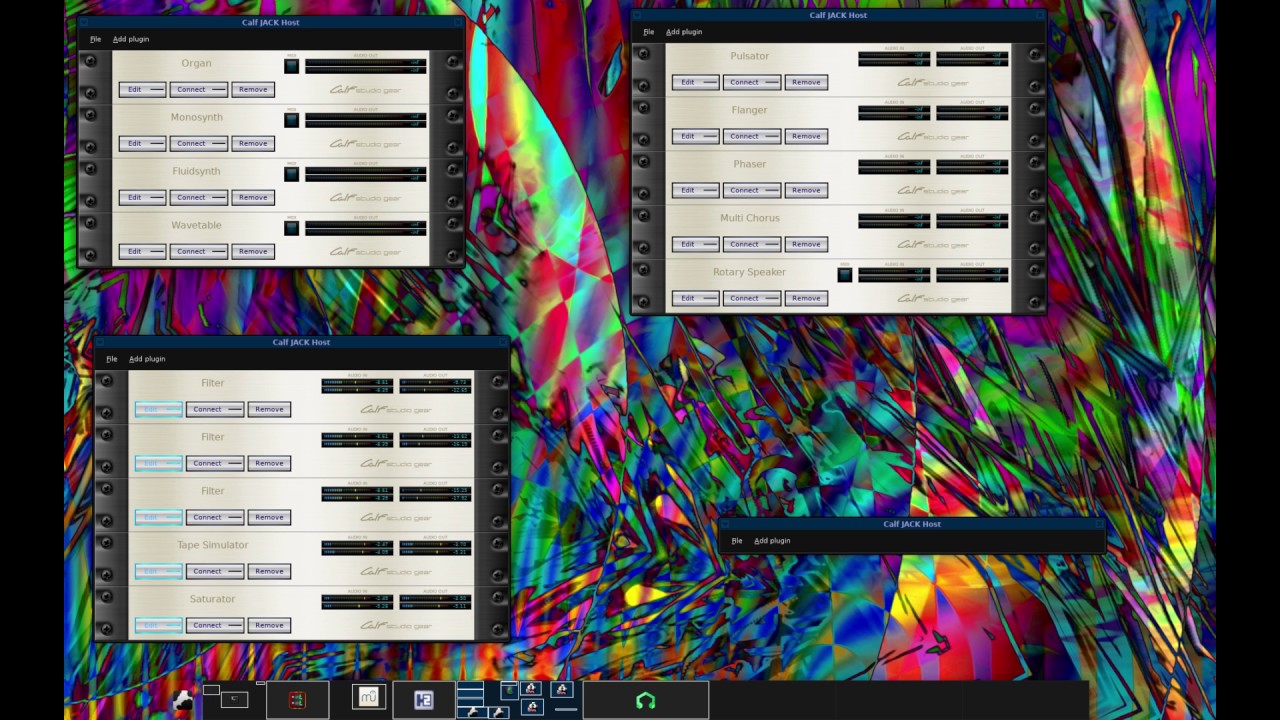Click the Phaser plugin name

click(x=749, y=164)
